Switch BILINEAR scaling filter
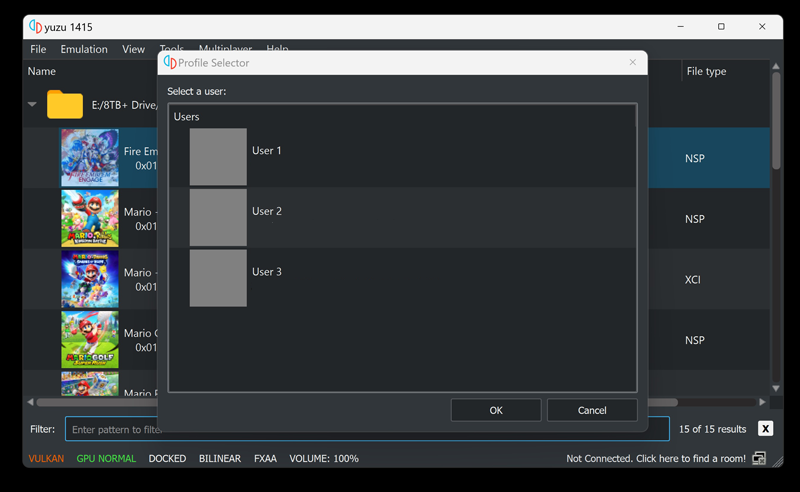Viewport: 800px width, 492px height. pos(220,459)
